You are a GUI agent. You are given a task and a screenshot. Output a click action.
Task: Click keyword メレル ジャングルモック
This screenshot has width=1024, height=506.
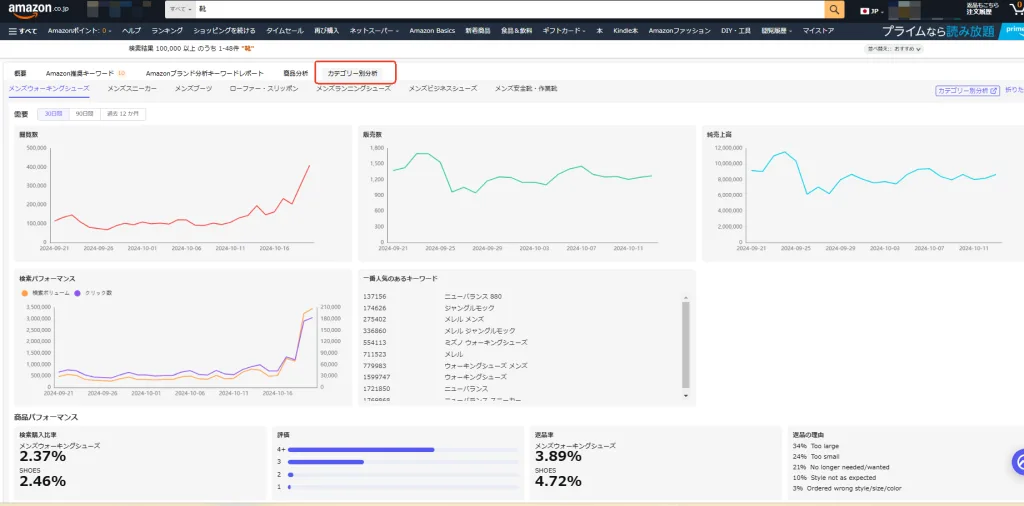pyautogui.click(x=479, y=331)
